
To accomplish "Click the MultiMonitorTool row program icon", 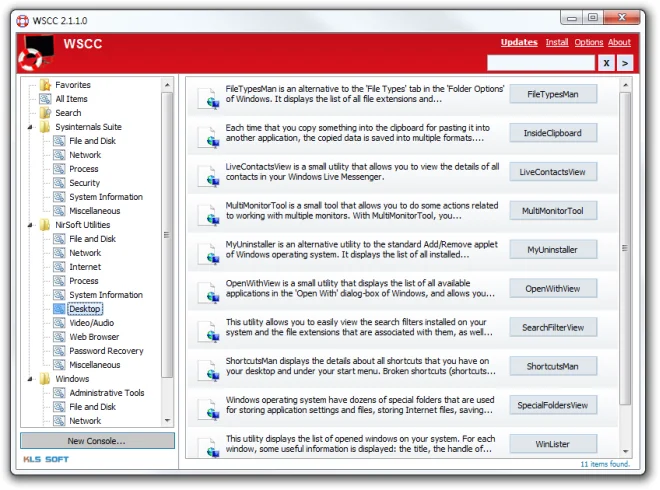I will [x=209, y=215].
